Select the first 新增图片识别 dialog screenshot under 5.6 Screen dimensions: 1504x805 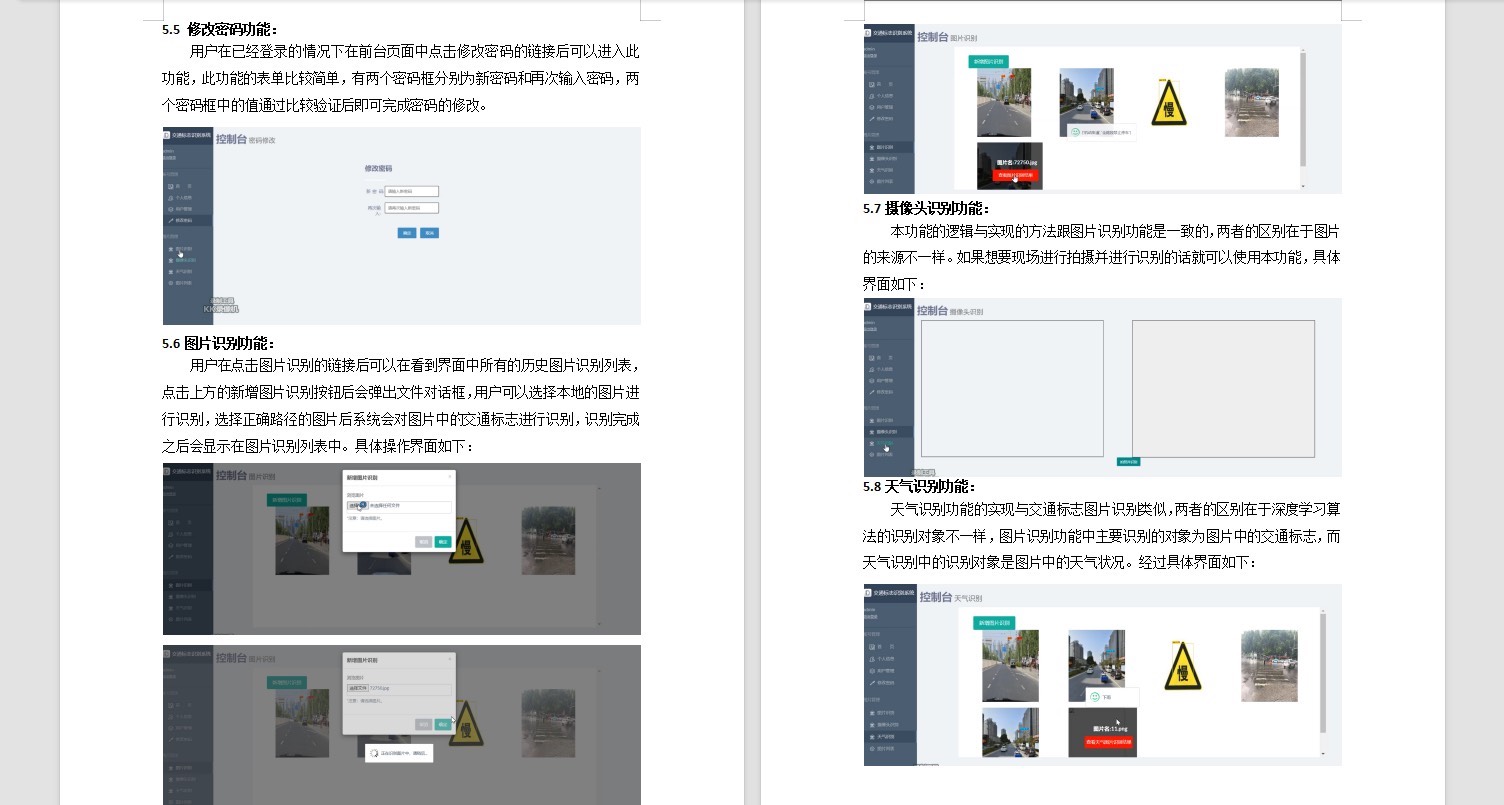coord(402,549)
